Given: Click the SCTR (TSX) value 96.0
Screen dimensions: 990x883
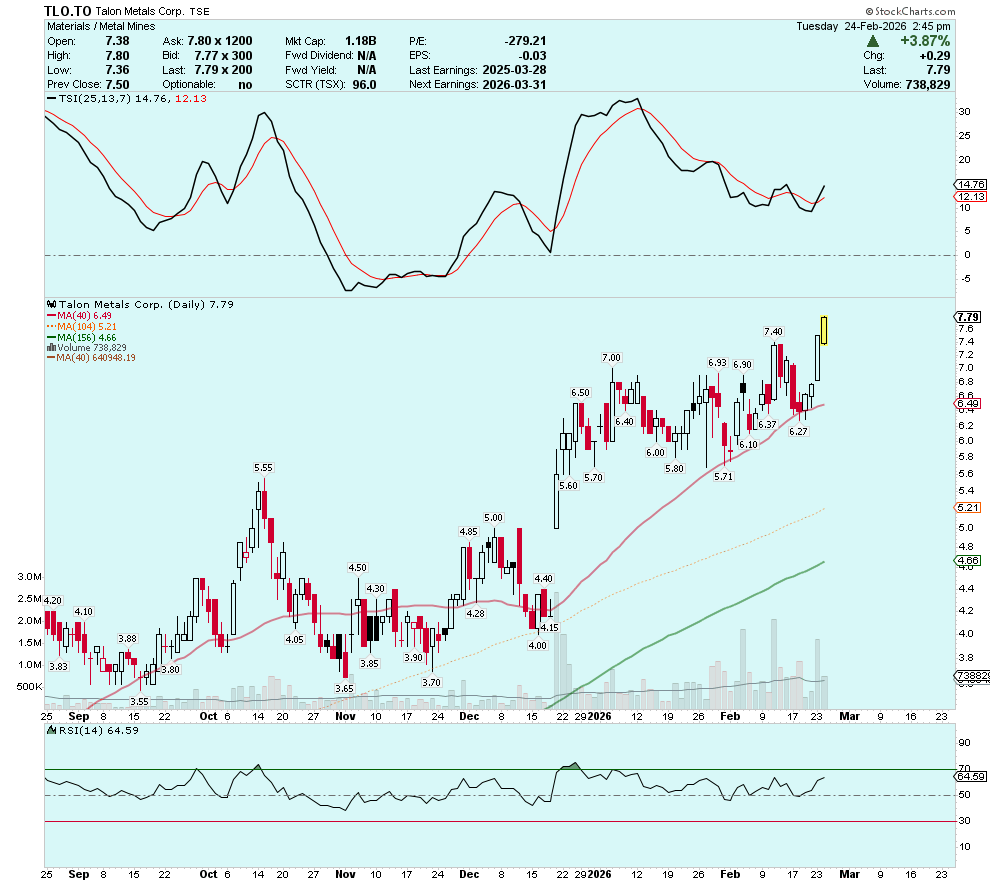Looking at the screenshot, I should tap(365, 85).
